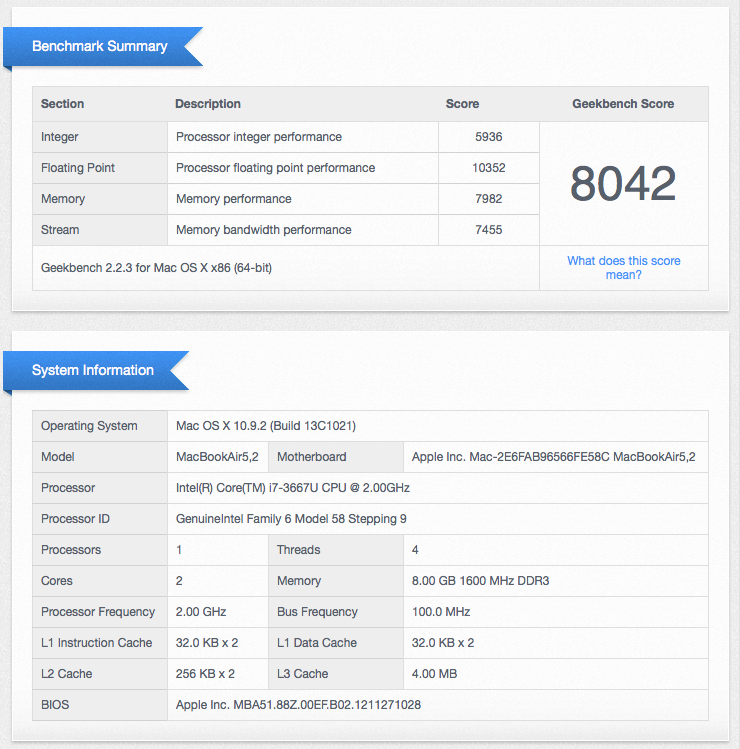Viewport: 740px width, 749px height.
Task: Click the Geekbench Score column header
Action: tap(623, 104)
